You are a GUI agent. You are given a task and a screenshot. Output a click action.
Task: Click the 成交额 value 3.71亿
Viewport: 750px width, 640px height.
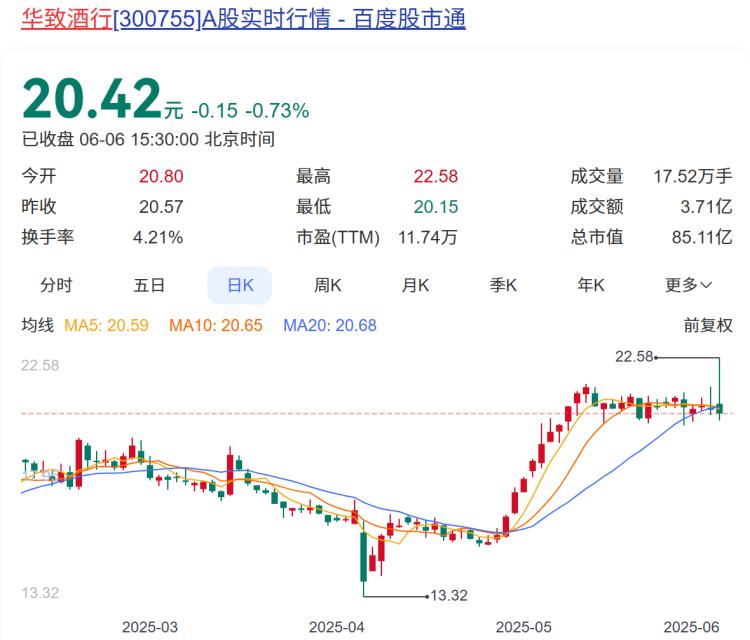coord(706,207)
